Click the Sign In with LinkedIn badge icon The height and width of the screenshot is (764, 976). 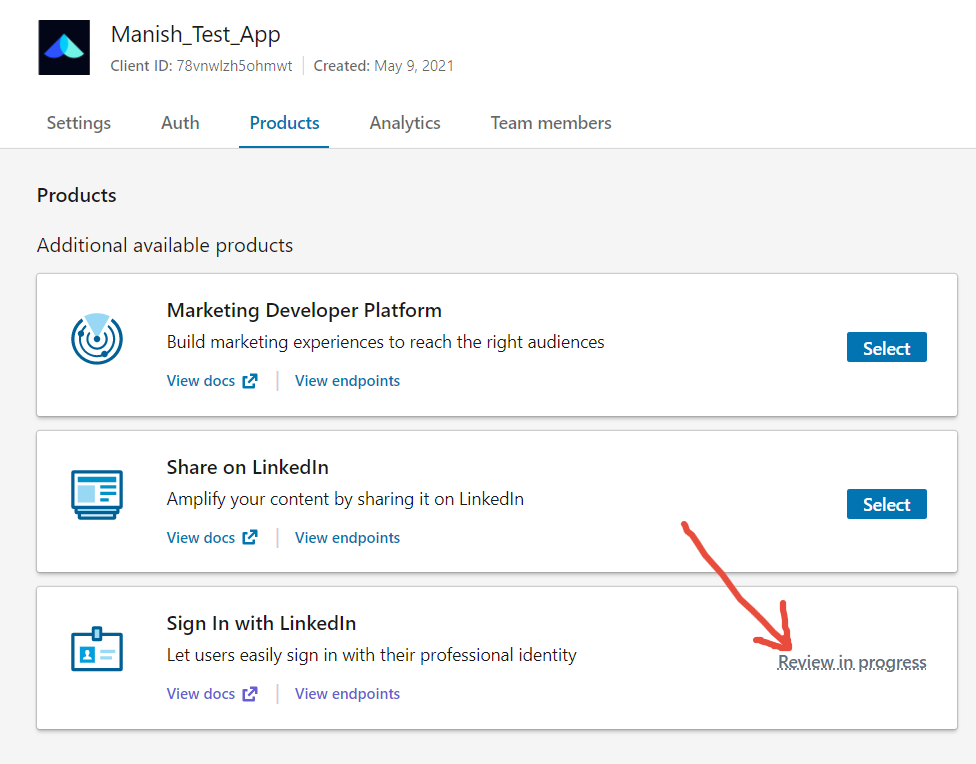(x=97, y=650)
